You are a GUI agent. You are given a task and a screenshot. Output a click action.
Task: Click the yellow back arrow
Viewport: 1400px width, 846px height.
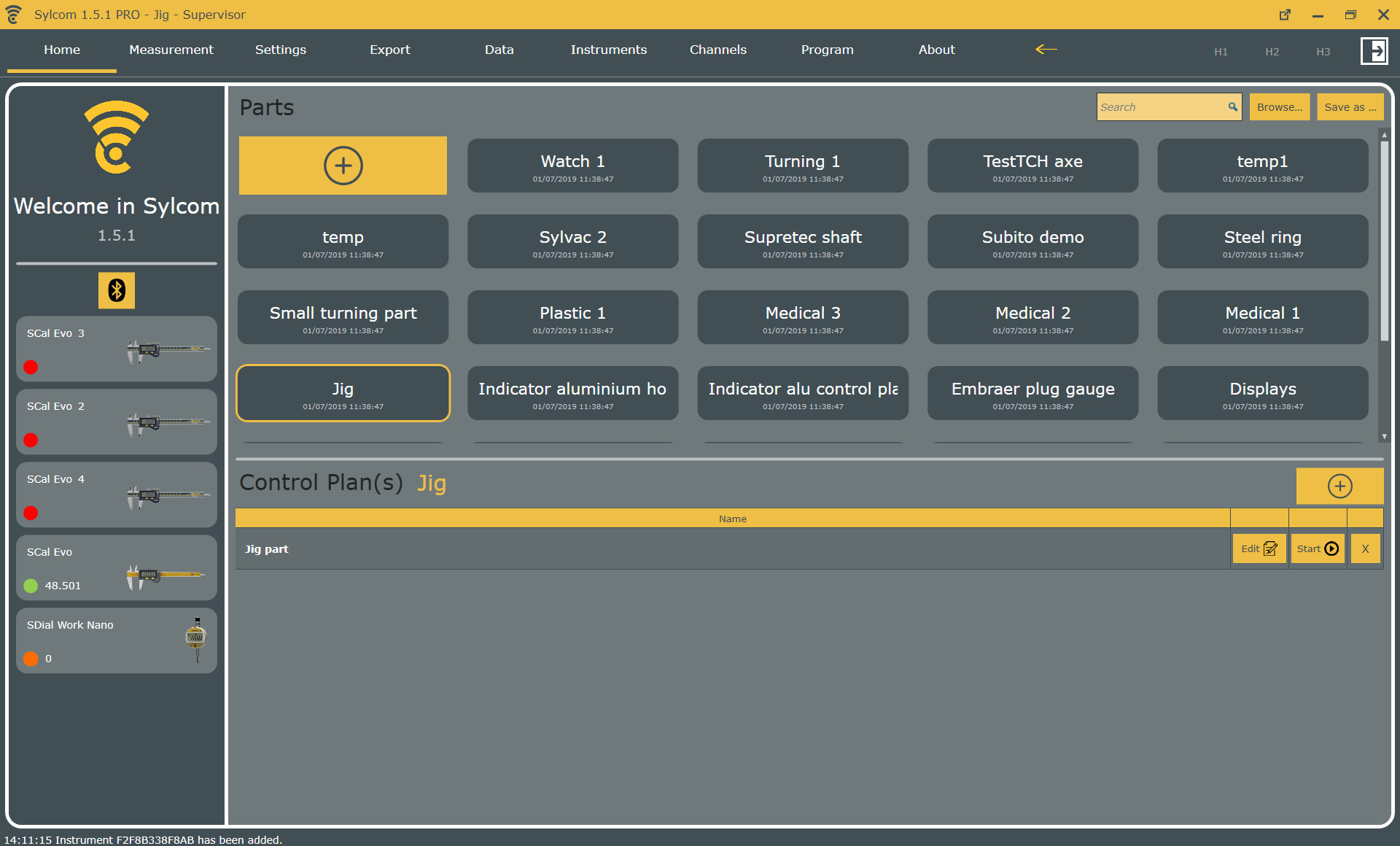(x=1046, y=50)
